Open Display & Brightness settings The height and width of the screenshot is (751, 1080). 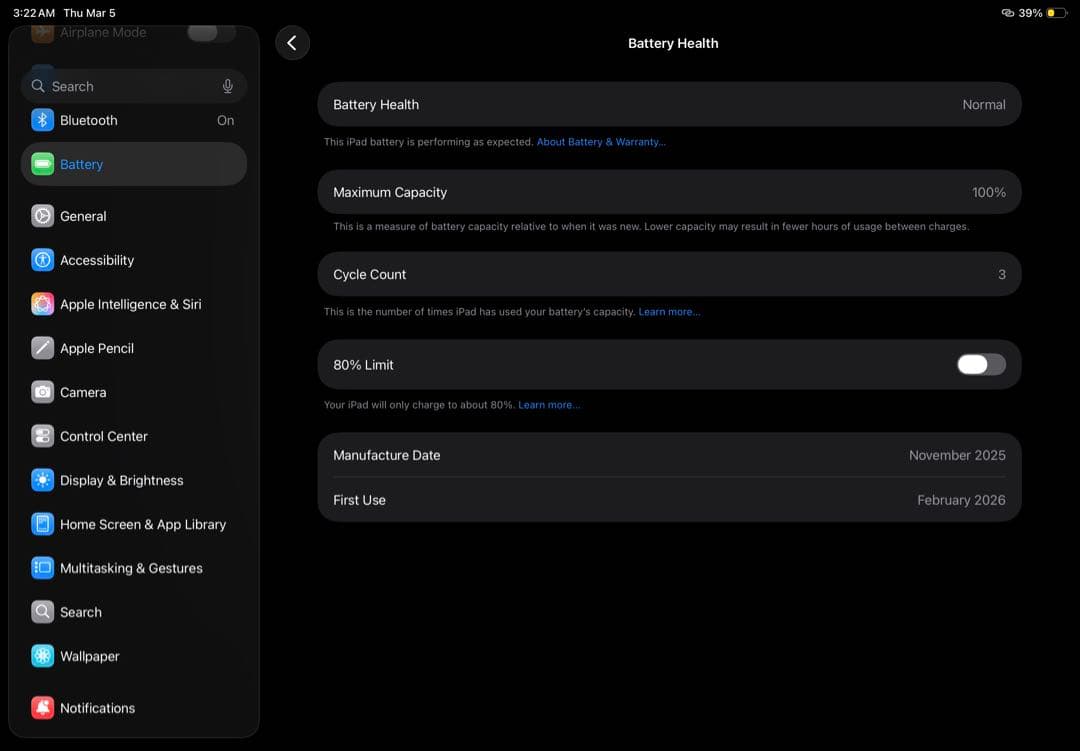pos(134,480)
